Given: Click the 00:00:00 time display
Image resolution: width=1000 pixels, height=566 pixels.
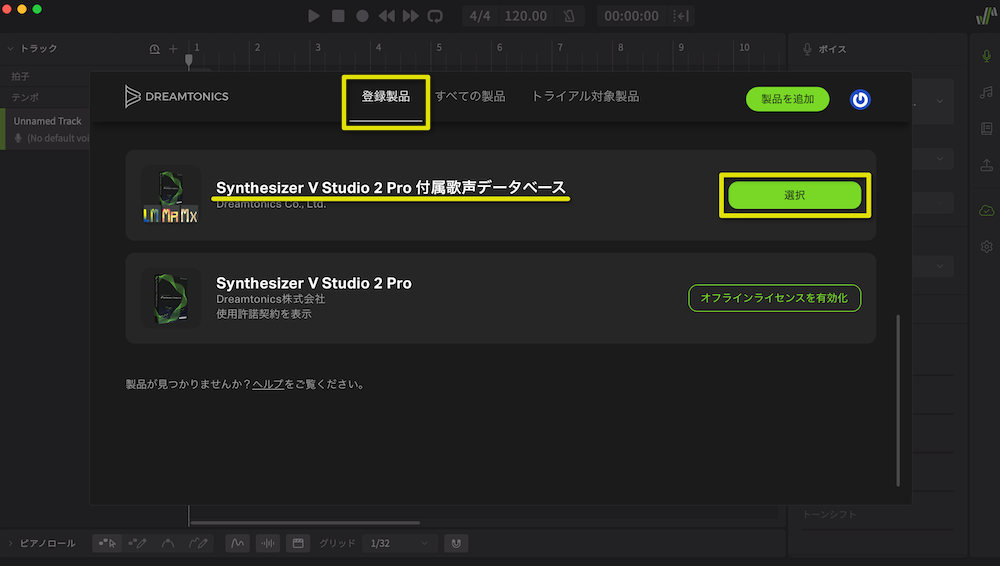Looking at the screenshot, I should point(631,16).
